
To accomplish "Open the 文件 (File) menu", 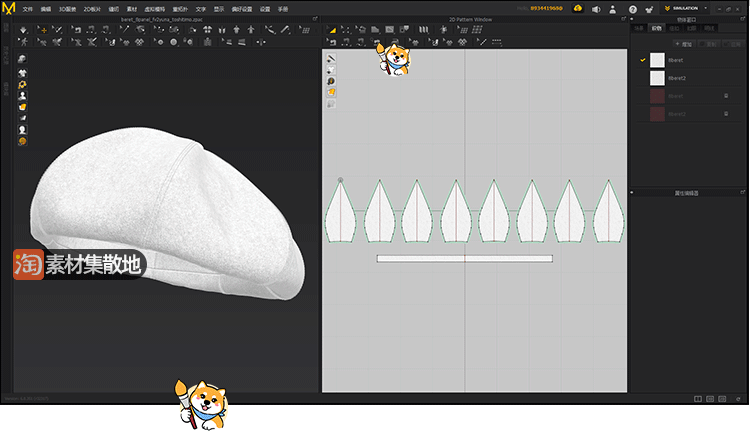I will point(27,8).
